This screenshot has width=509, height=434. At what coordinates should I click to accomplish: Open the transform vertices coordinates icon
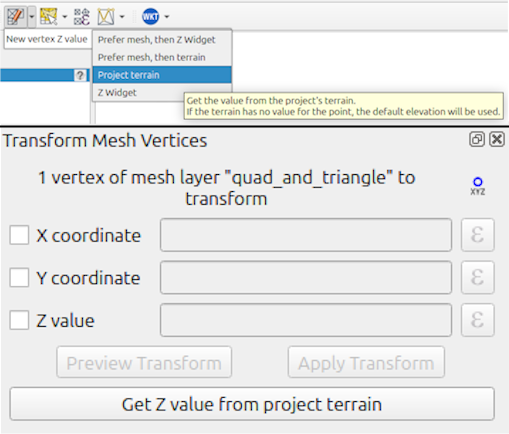[82, 17]
